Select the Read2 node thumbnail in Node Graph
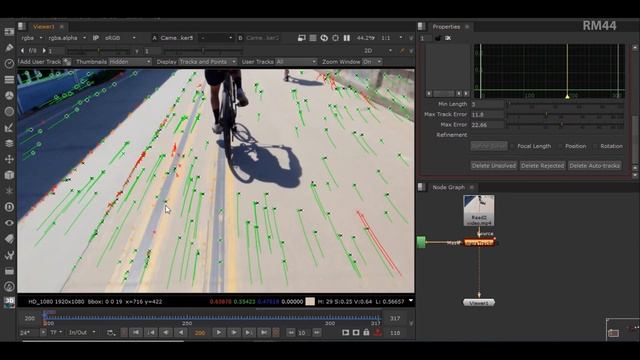The image size is (640, 360). click(479, 210)
